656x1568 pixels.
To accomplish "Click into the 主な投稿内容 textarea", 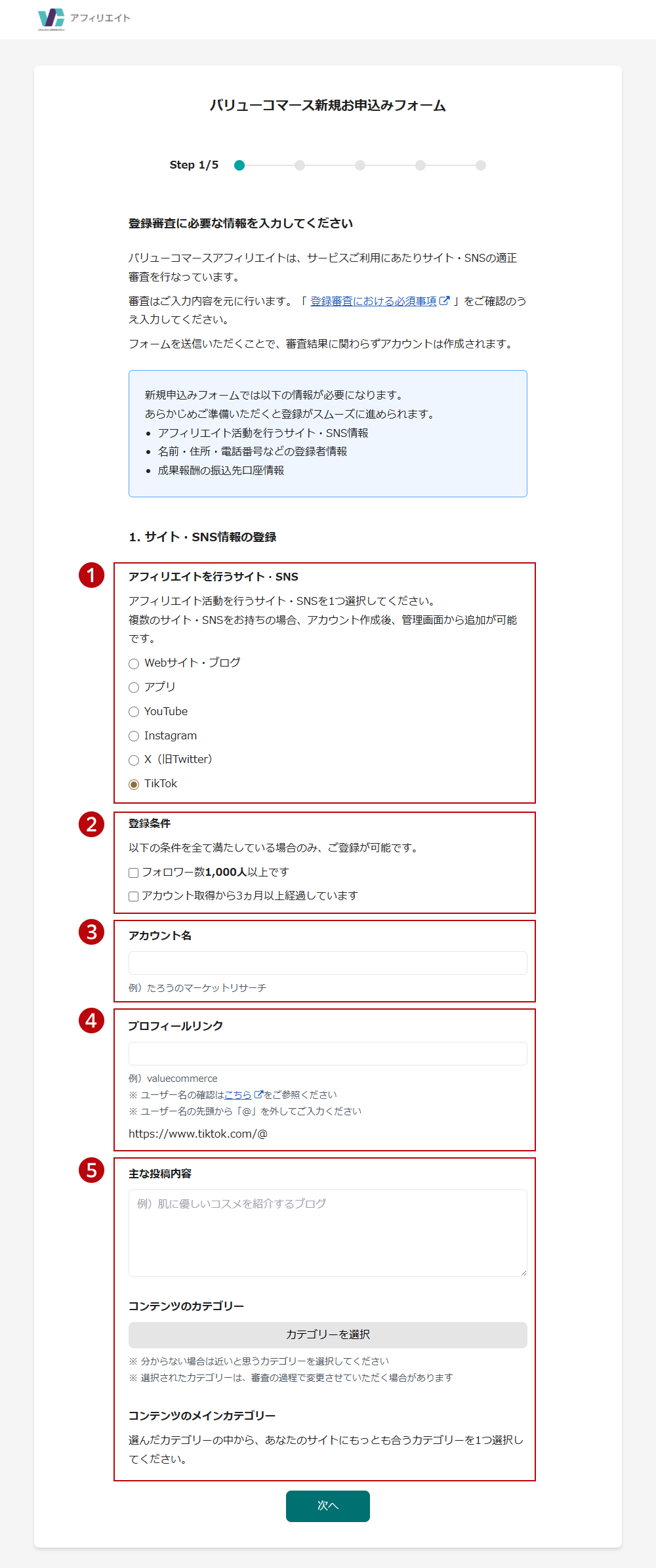I will [328, 1233].
